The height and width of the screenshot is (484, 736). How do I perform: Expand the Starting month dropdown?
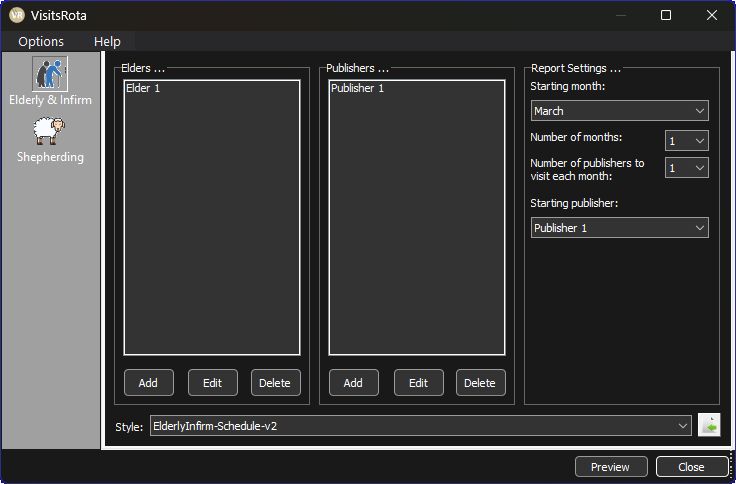(x=620, y=111)
